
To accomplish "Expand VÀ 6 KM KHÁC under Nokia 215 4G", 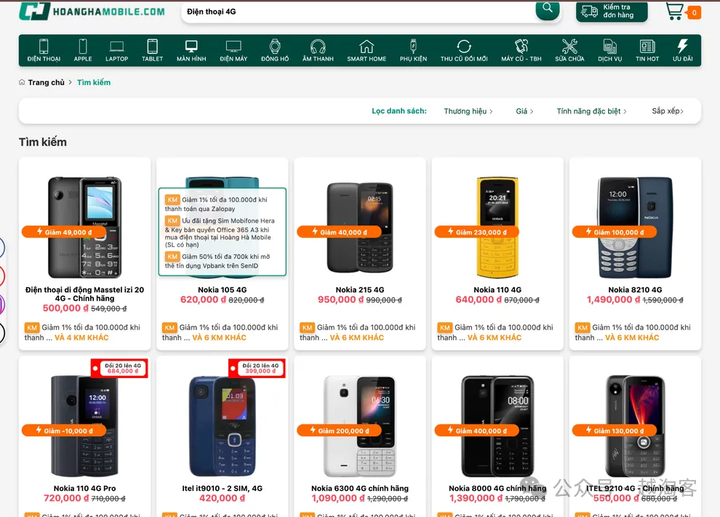I will pos(357,337).
